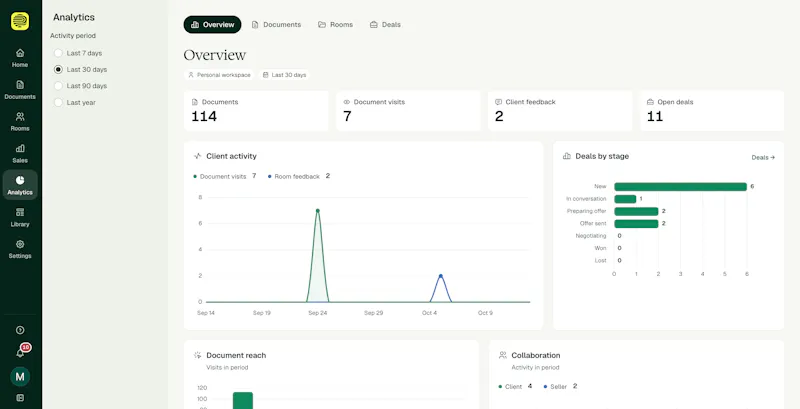Open Home in the sidebar
800x409 pixels.
click(x=20, y=58)
